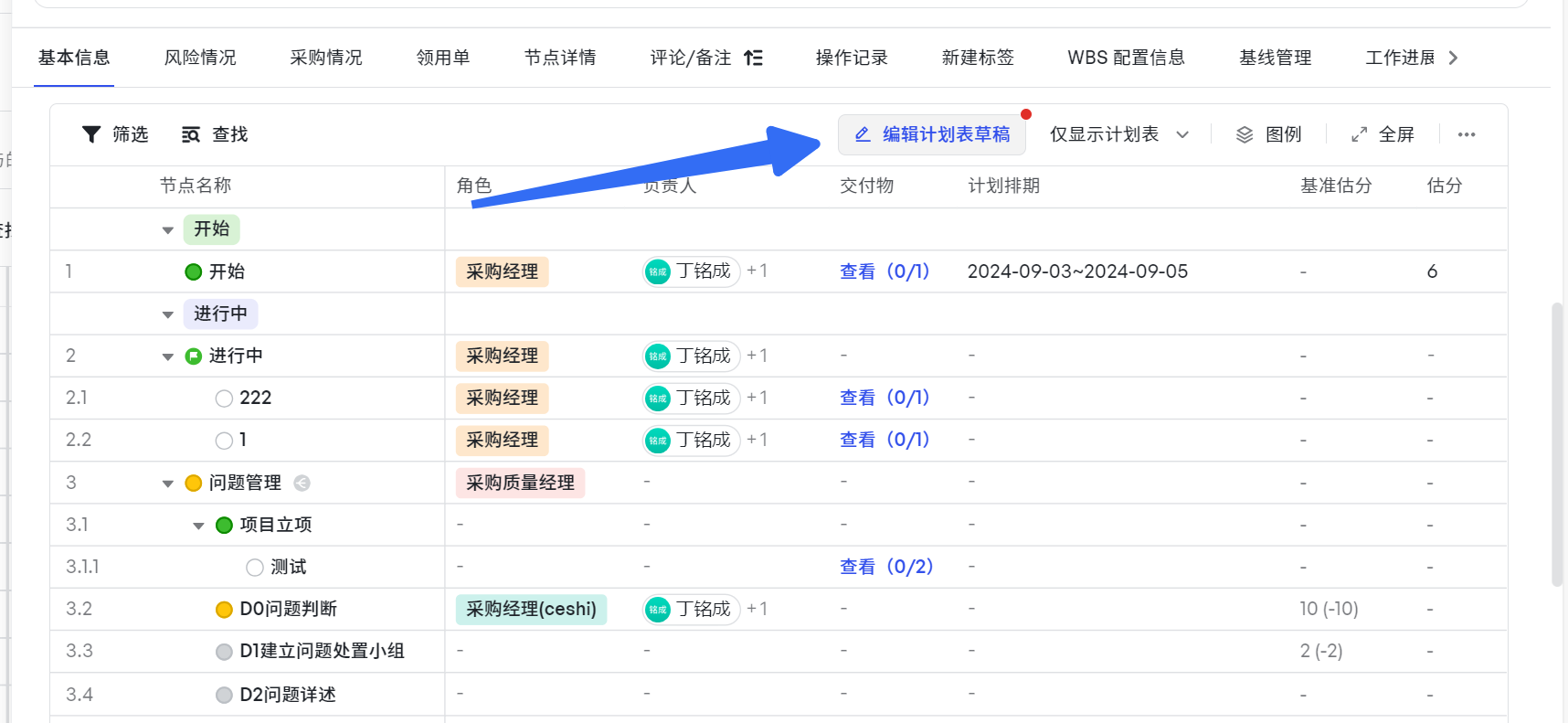1568x723 pixels.
Task: Click the vertical scrollbar on the right
Action: [1557, 443]
